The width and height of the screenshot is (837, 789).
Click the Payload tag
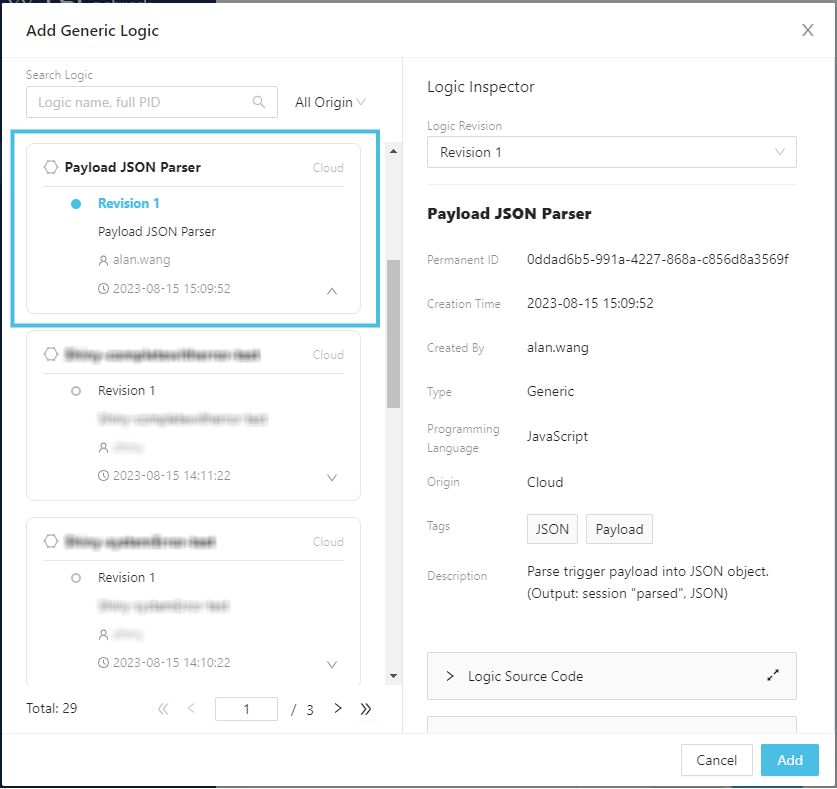point(619,529)
